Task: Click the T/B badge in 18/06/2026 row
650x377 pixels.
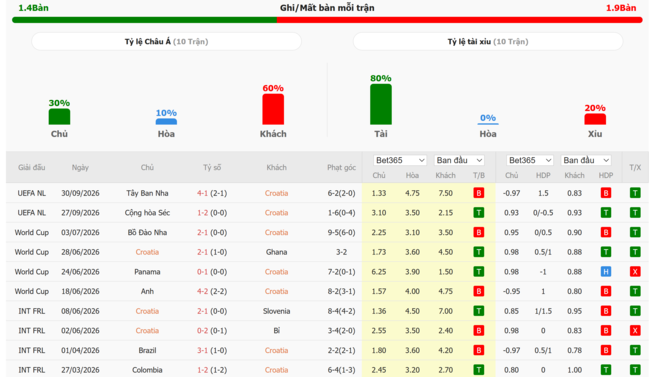Action: [478, 291]
